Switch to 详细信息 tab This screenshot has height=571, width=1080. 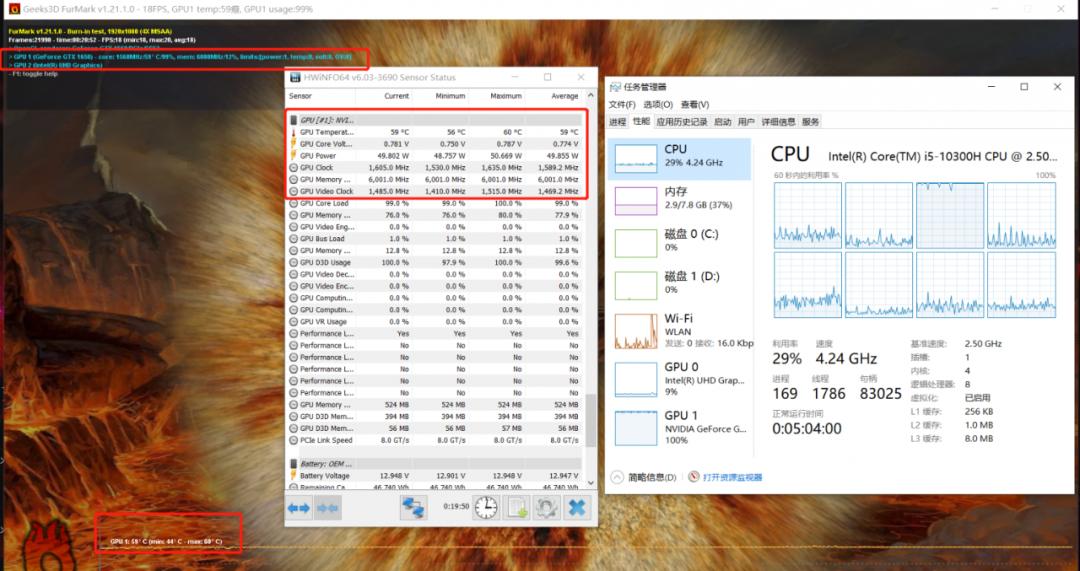(x=778, y=122)
